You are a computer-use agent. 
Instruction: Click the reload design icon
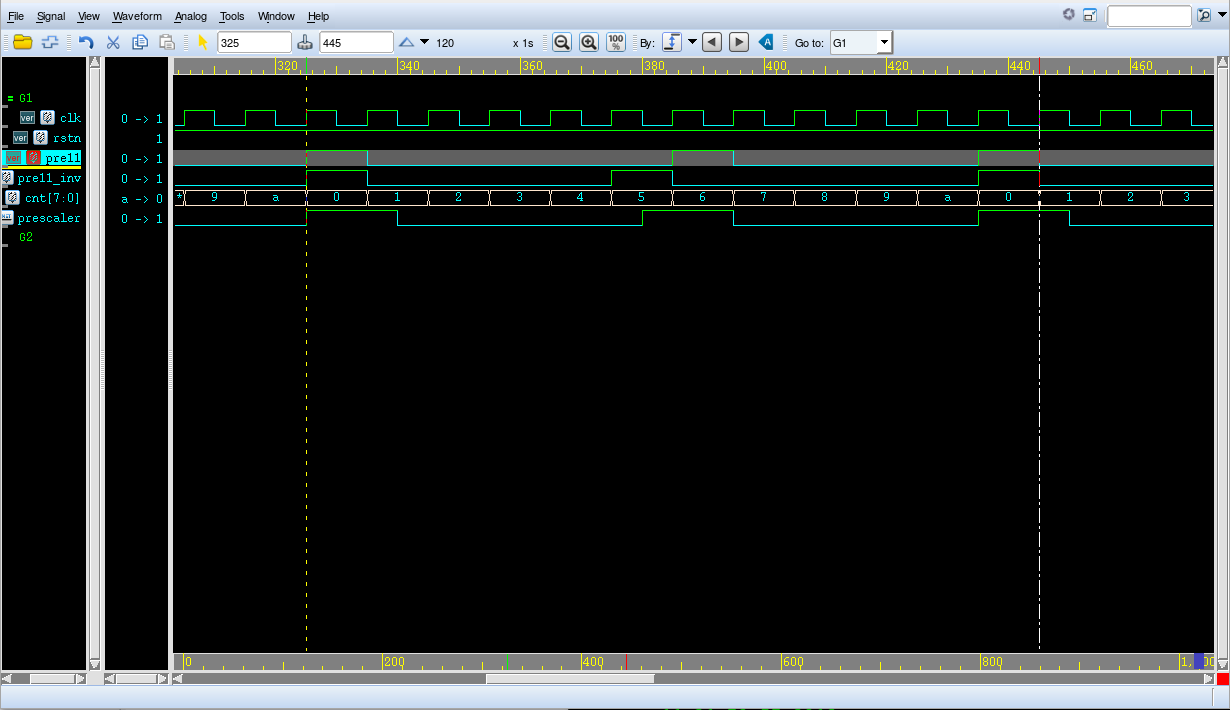[49, 42]
